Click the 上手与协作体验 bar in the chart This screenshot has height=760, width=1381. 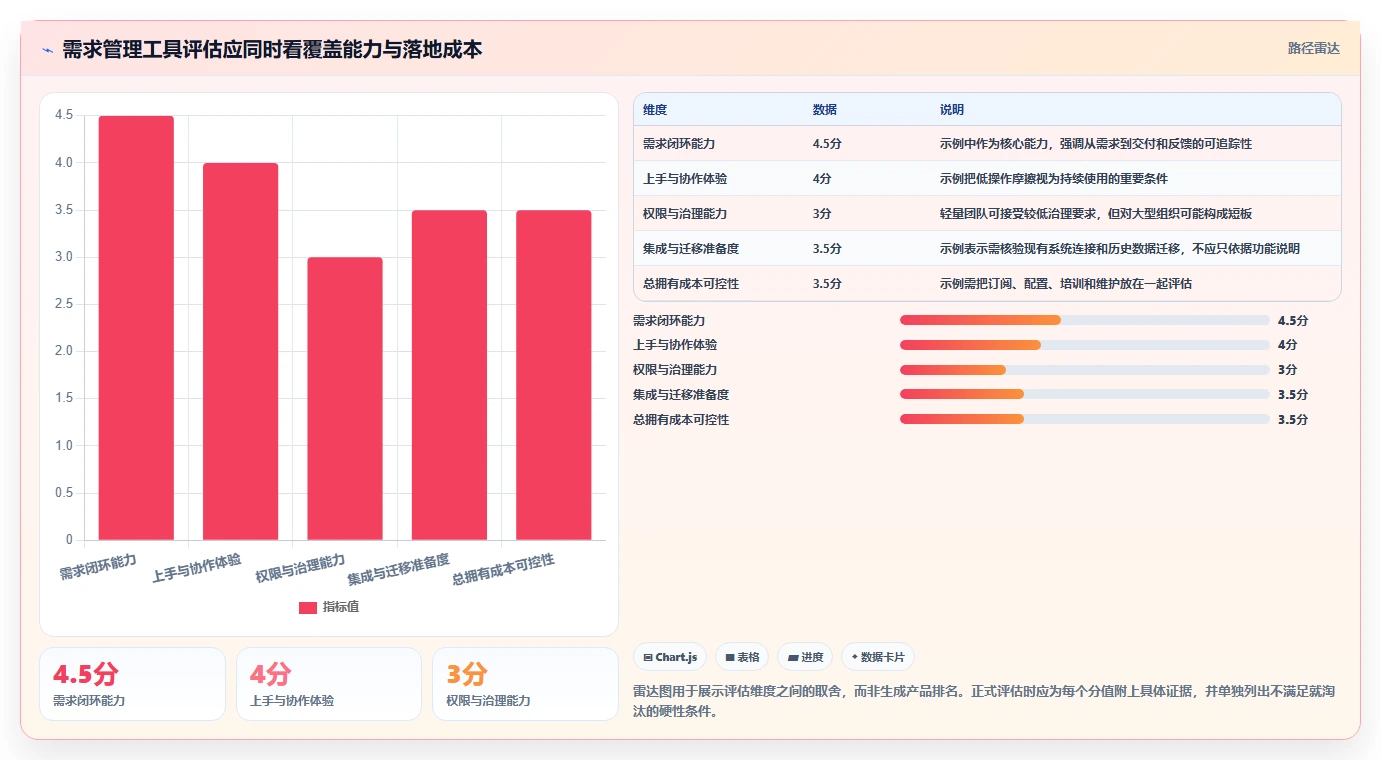(240, 351)
